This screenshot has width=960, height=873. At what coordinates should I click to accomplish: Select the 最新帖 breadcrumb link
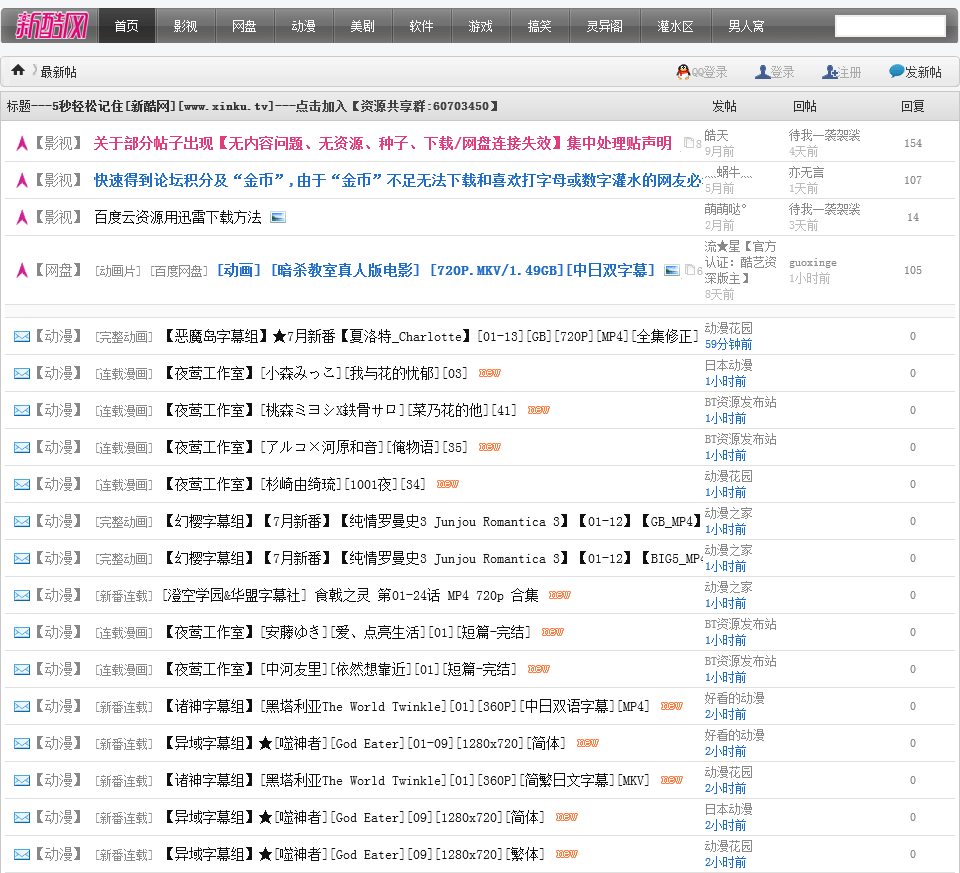click(x=58, y=72)
